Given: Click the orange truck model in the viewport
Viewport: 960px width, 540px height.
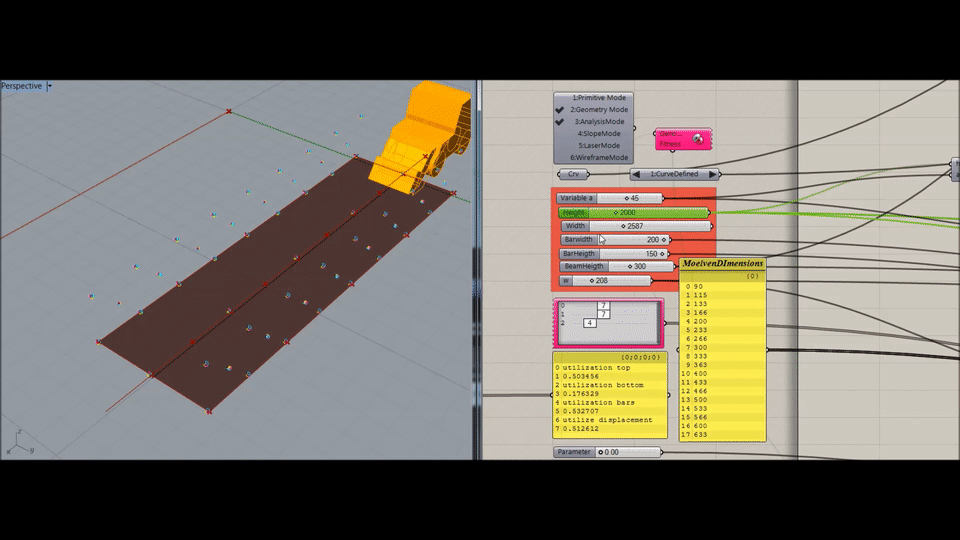Looking at the screenshot, I should pyautogui.click(x=420, y=140).
